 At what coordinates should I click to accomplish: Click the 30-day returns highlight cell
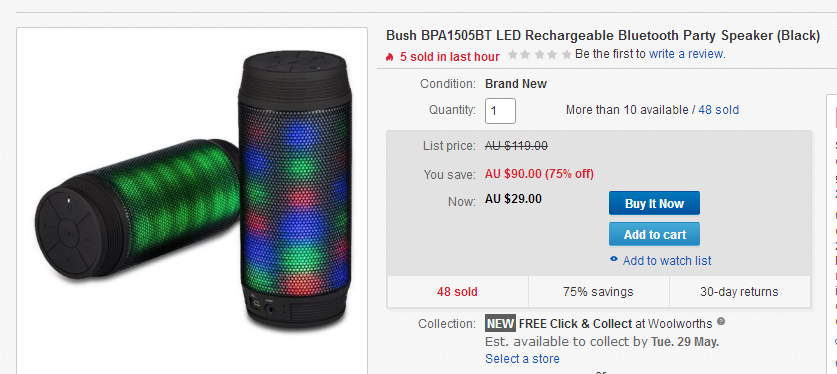[x=739, y=292]
